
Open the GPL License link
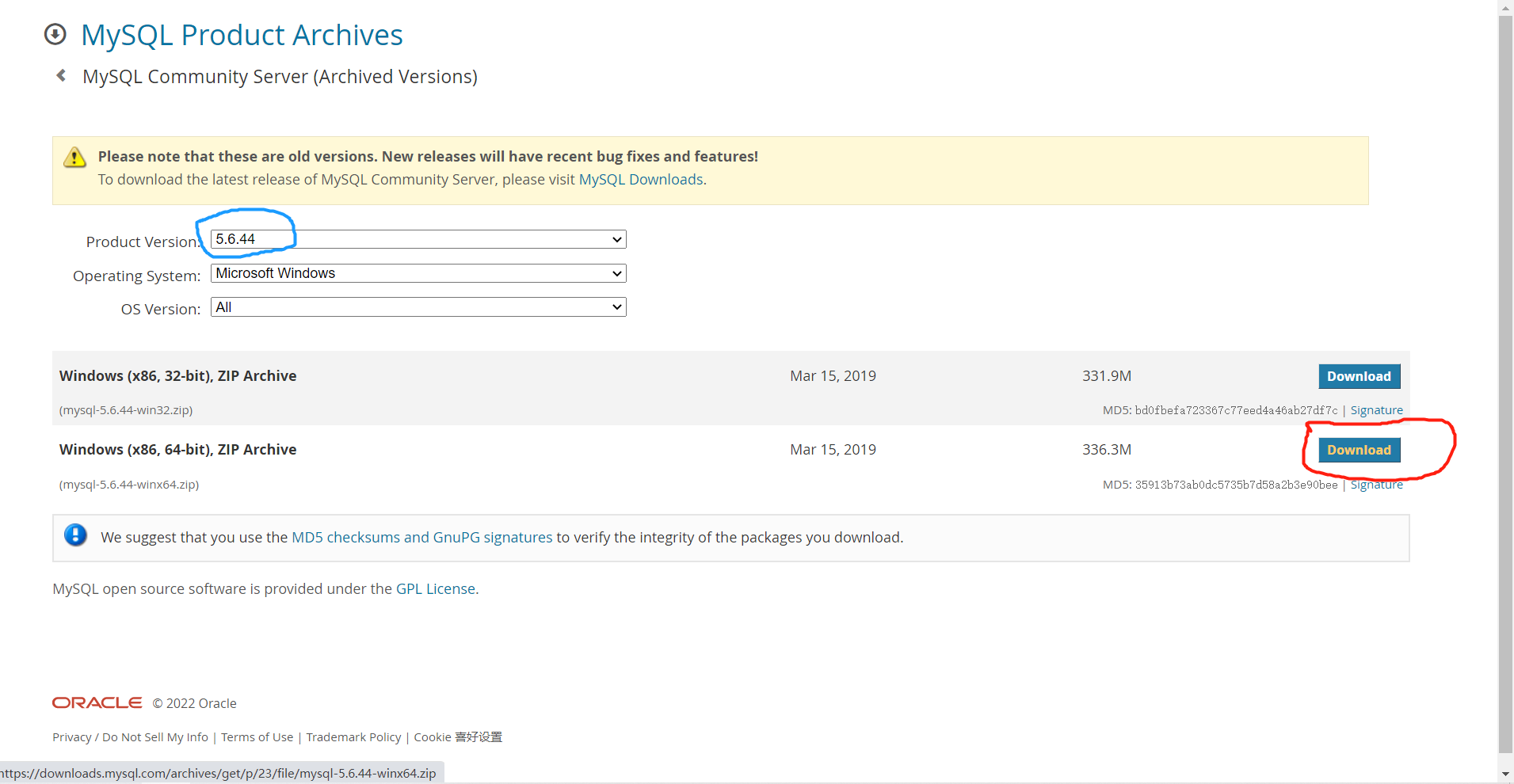click(435, 589)
